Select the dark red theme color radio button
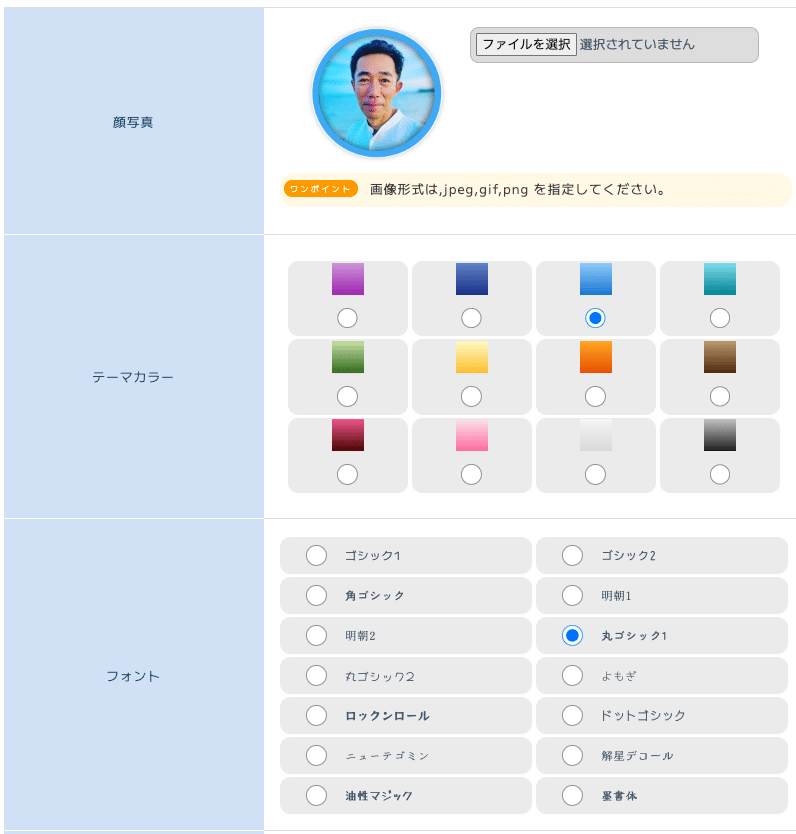The image size is (796, 834). pyautogui.click(x=347, y=474)
